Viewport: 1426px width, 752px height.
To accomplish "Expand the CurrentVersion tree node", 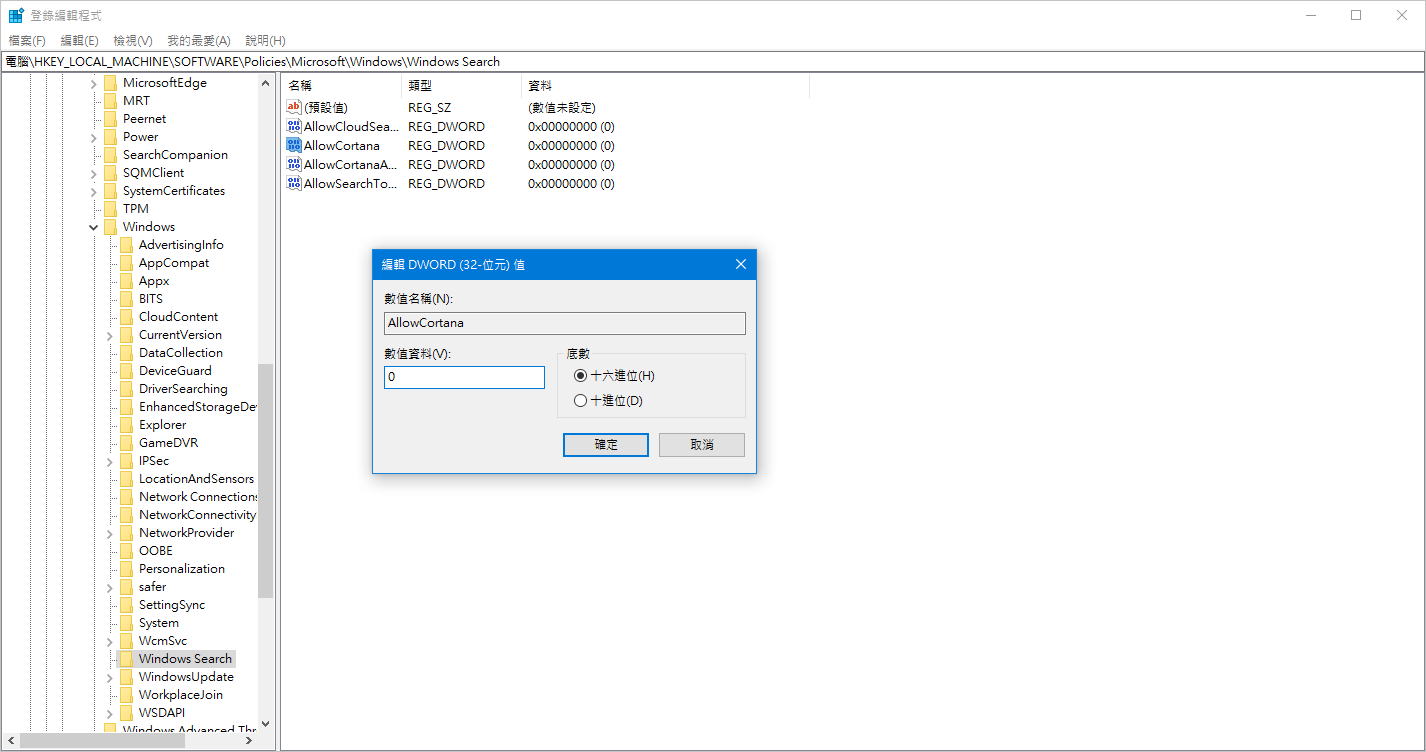I will 110,335.
